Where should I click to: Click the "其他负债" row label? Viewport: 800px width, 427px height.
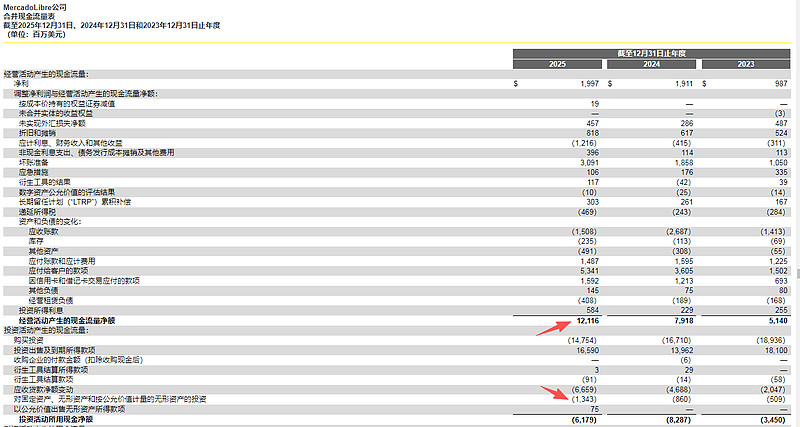[x=43, y=291]
